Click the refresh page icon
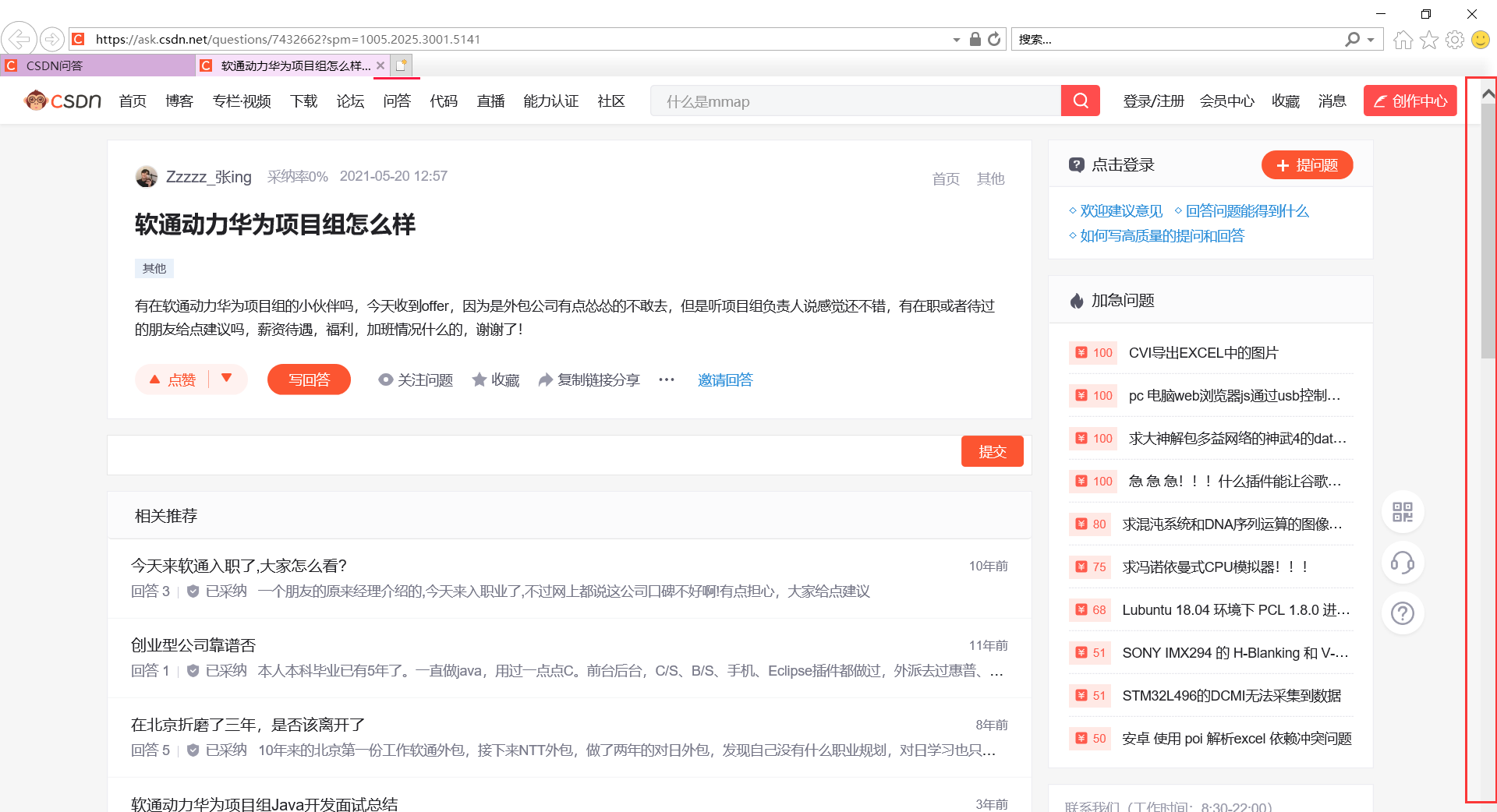The width and height of the screenshot is (1497, 812). 994,39
